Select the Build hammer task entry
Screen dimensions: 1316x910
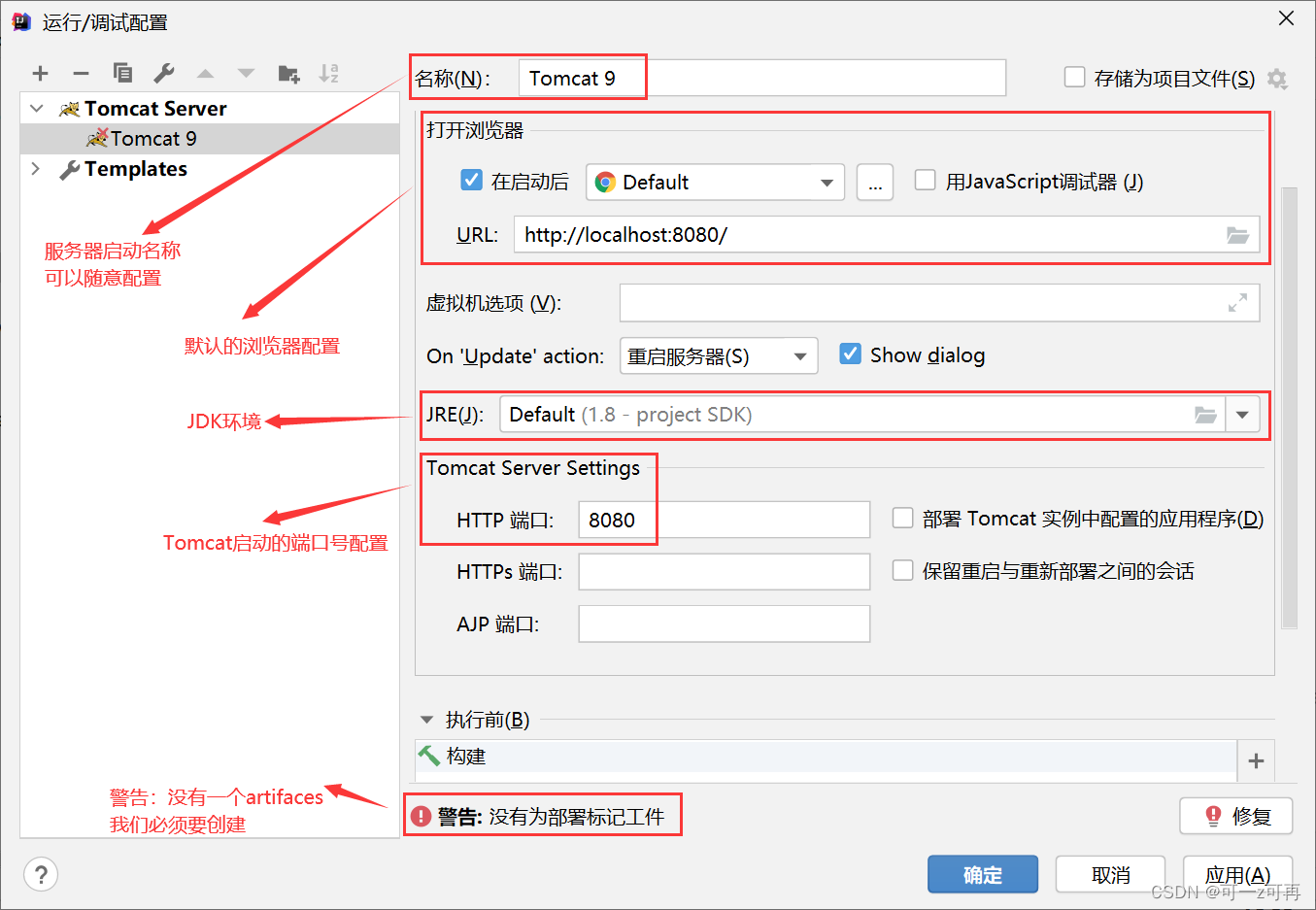(x=826, y=757)
